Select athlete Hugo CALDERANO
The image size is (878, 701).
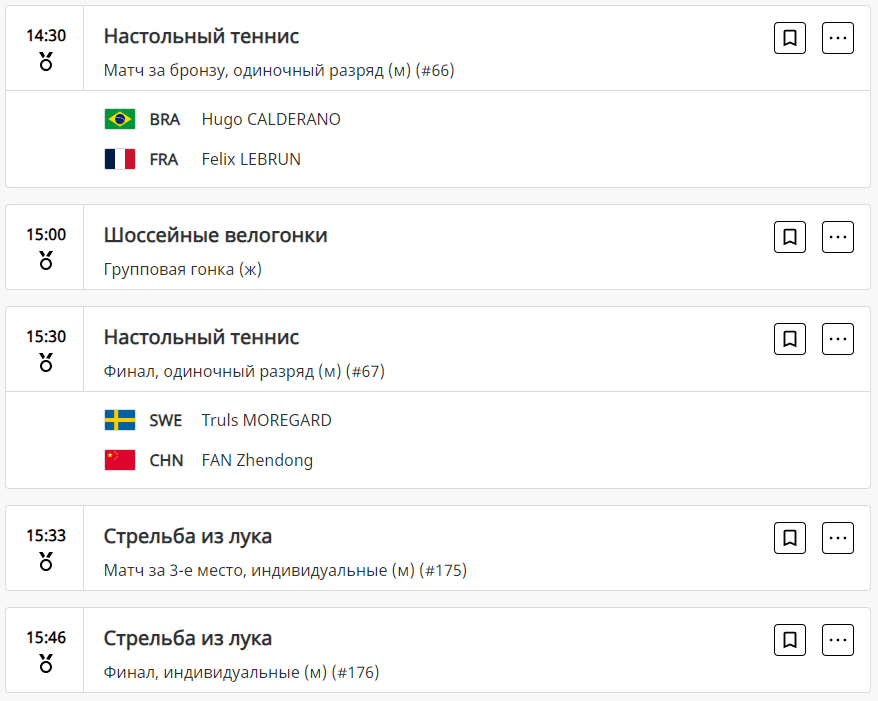point(271,119)
